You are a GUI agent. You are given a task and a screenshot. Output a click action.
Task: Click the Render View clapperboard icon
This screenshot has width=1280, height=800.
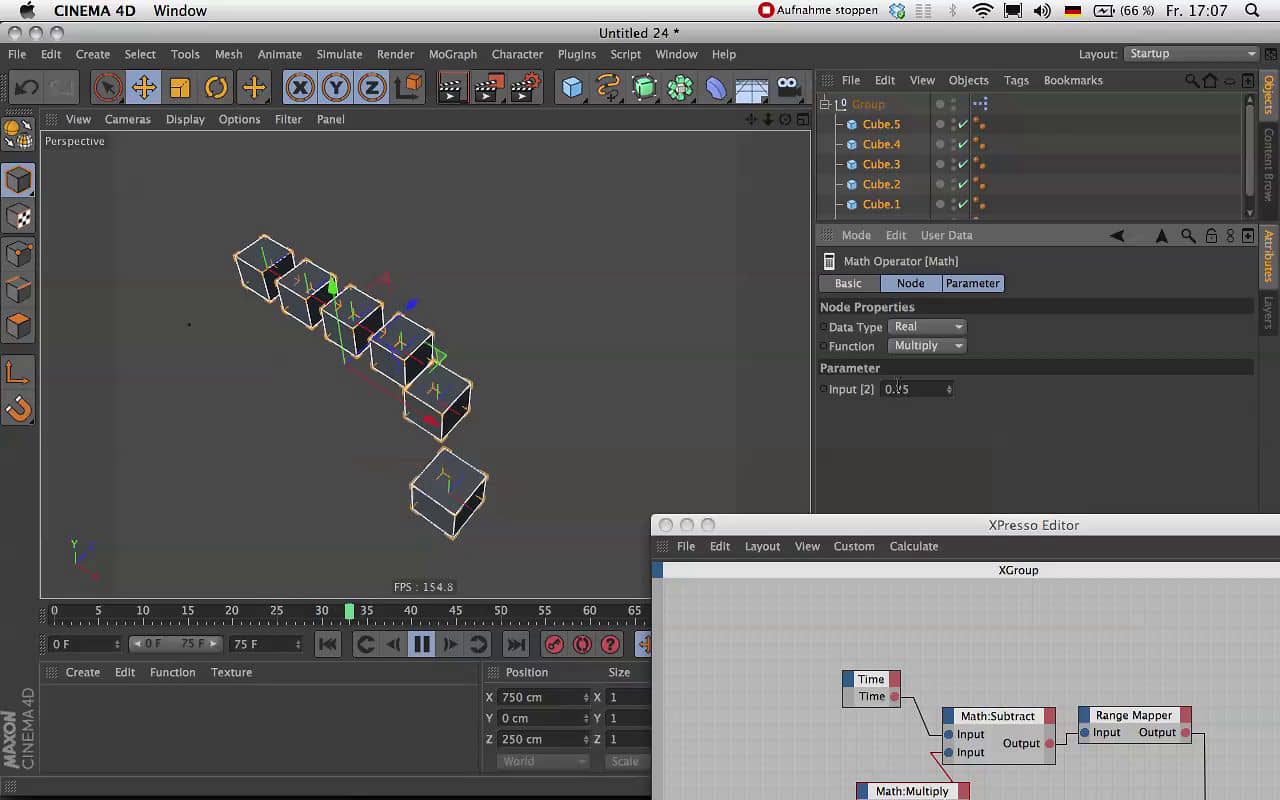click(451, 88)
